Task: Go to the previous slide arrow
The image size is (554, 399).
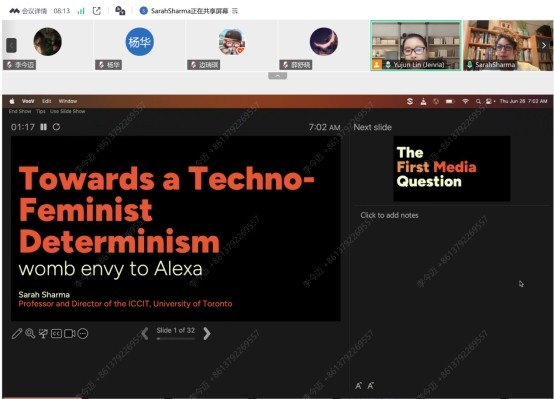Action: (145, 333)
